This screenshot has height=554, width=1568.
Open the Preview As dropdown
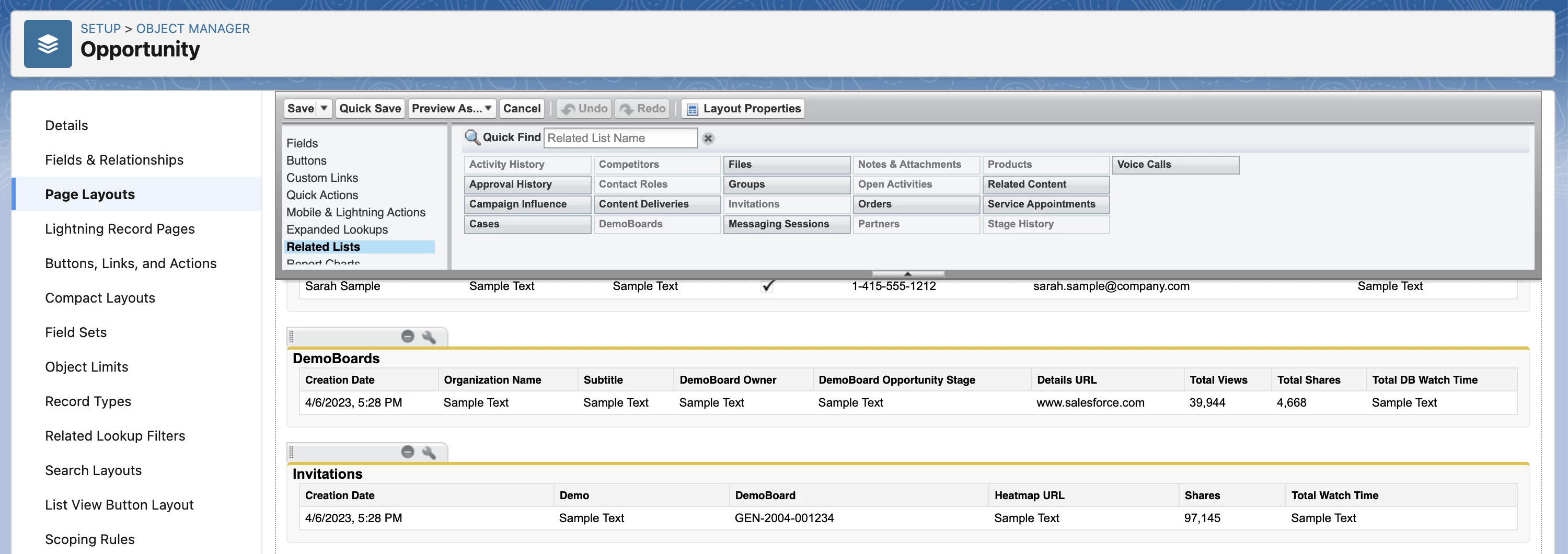(452, 108)
